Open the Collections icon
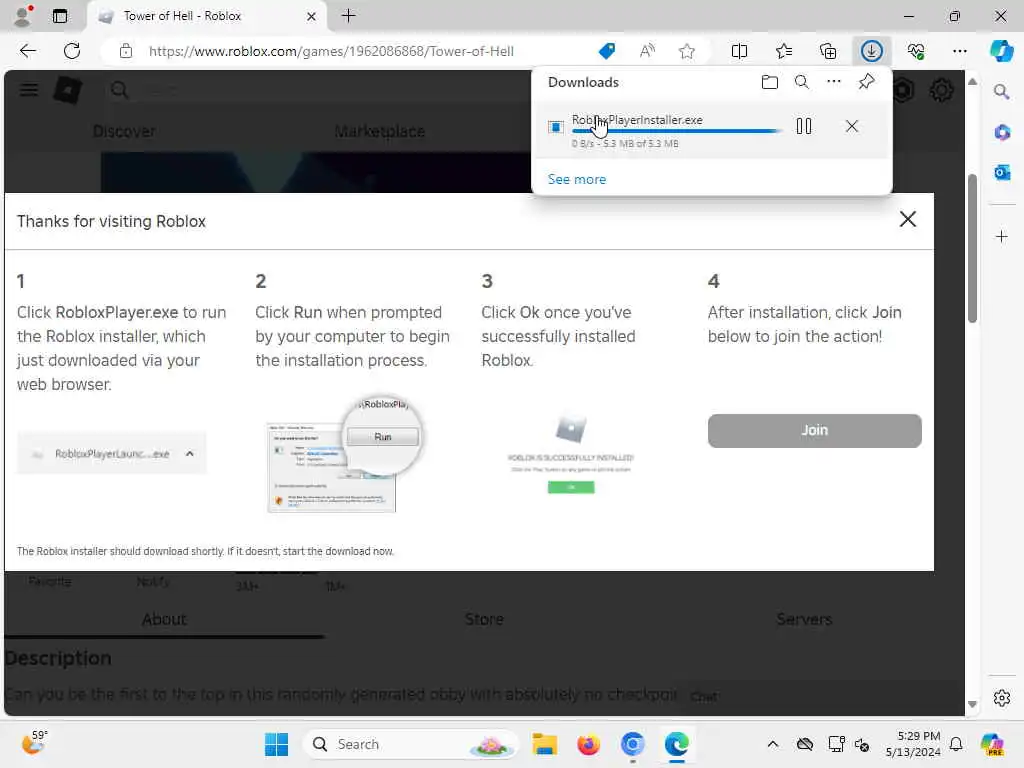Screen dimensions: 1024x768 pyautogui.click(x=827, y=51)
